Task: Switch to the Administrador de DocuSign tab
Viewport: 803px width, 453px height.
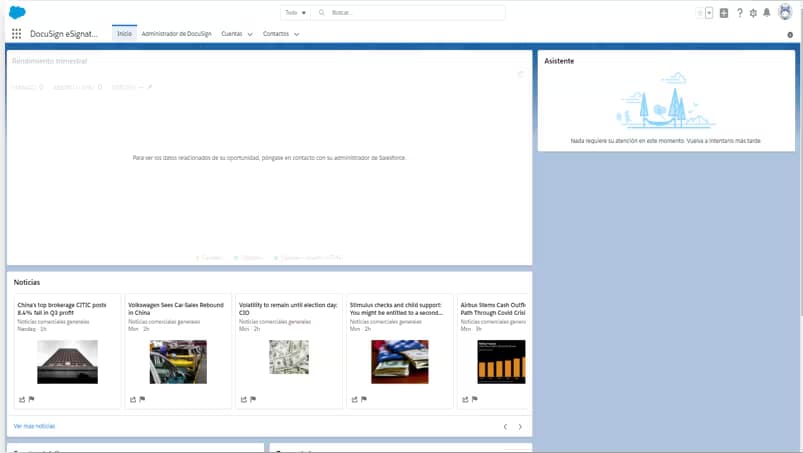Action: [176, 34]
